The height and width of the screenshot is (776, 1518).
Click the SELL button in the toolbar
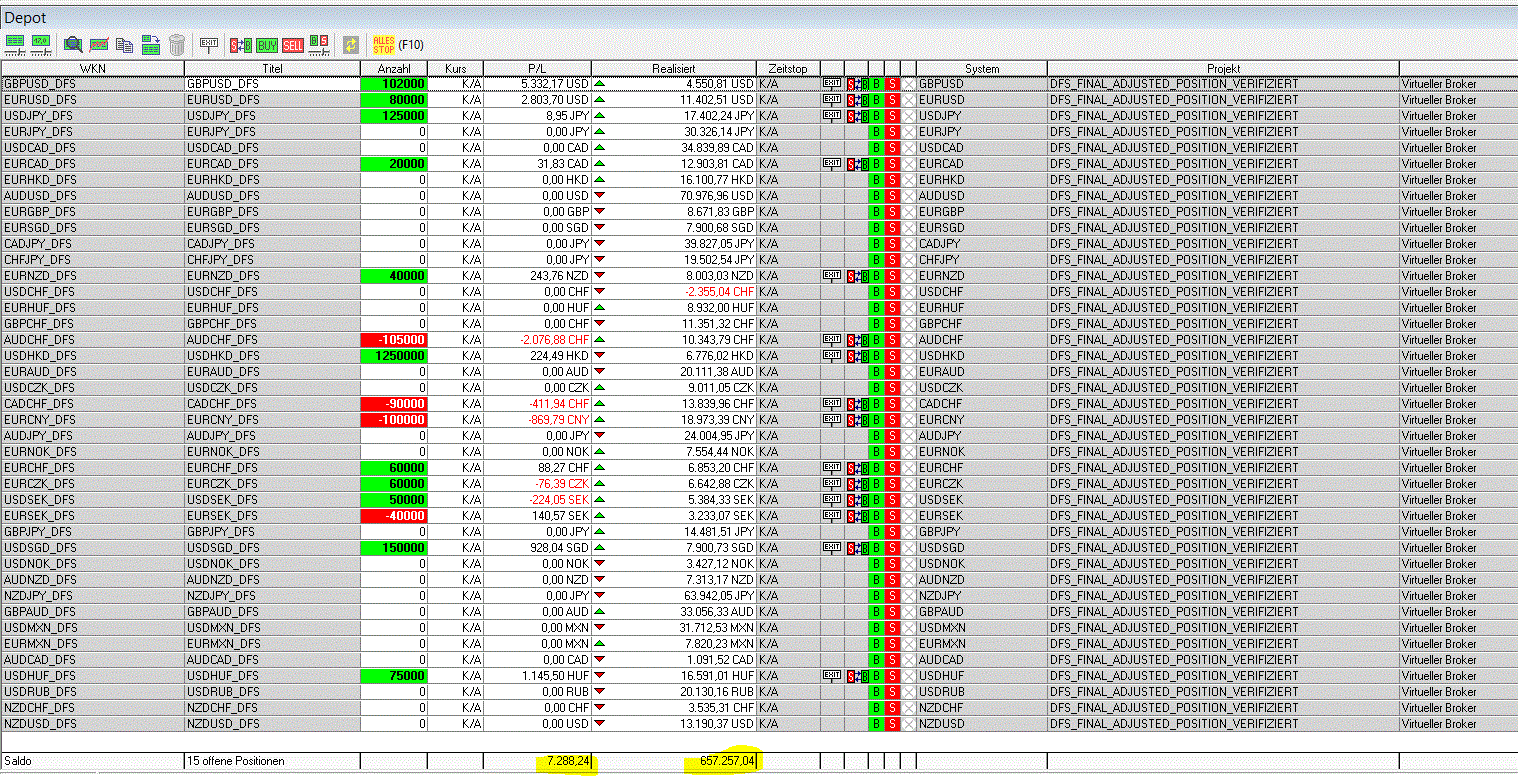pyautogui.click(x=293, y=45)
